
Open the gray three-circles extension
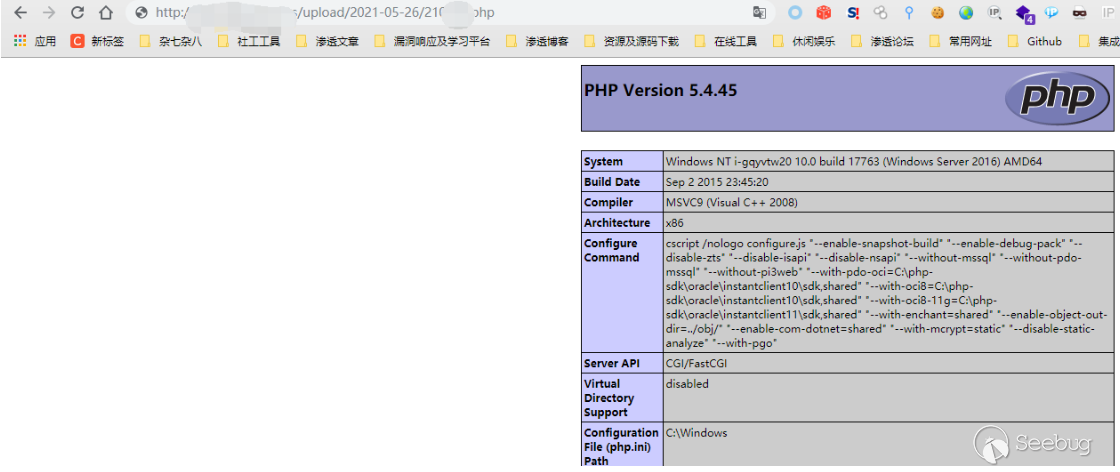881,13
